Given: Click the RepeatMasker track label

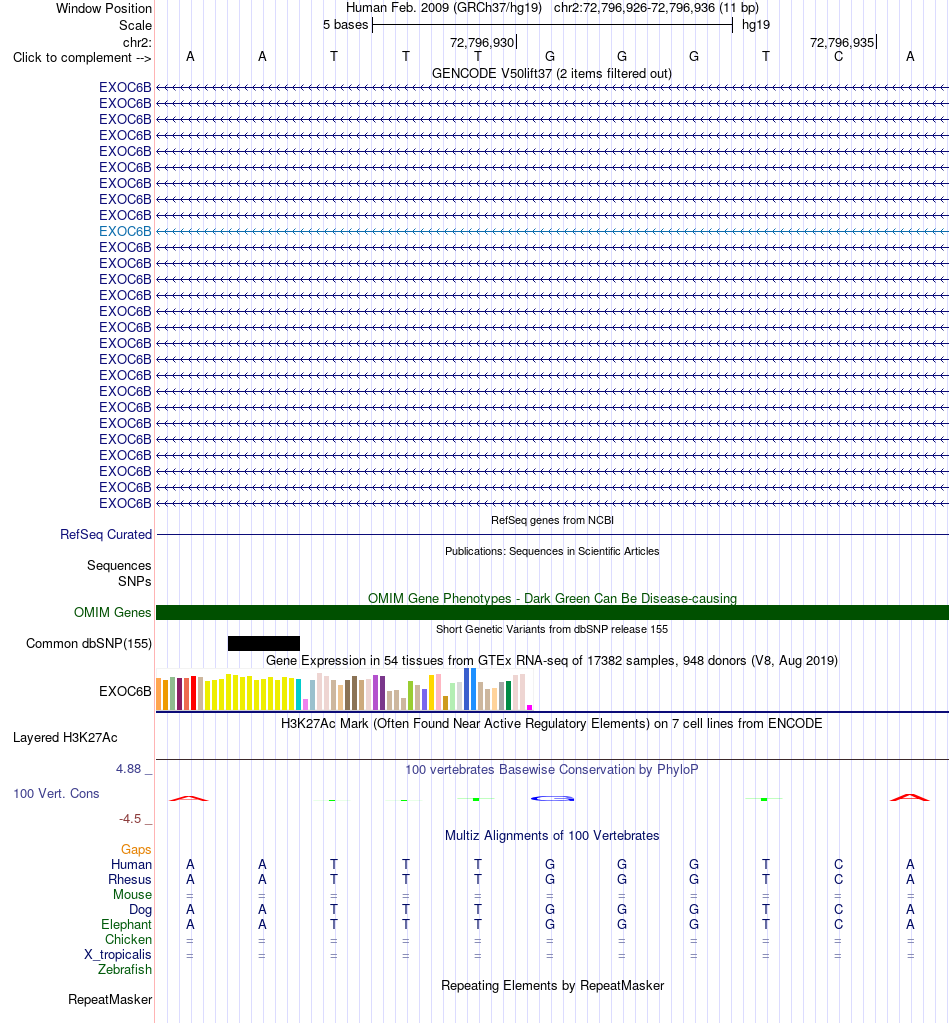Looking at the screenshot, I should (x=110, y=1000).
